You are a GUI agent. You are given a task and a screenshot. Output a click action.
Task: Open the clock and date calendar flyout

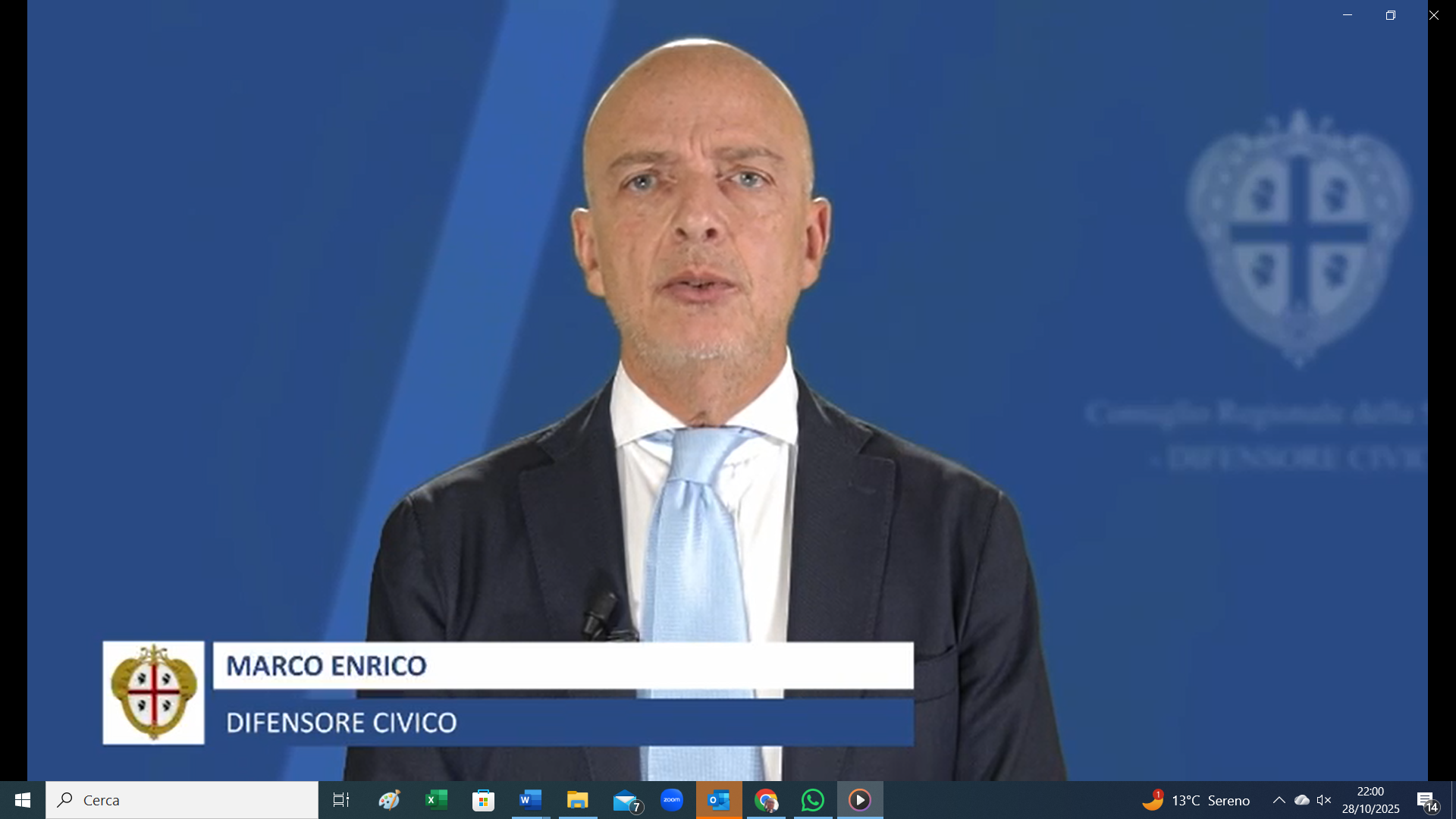point(1370,800)
